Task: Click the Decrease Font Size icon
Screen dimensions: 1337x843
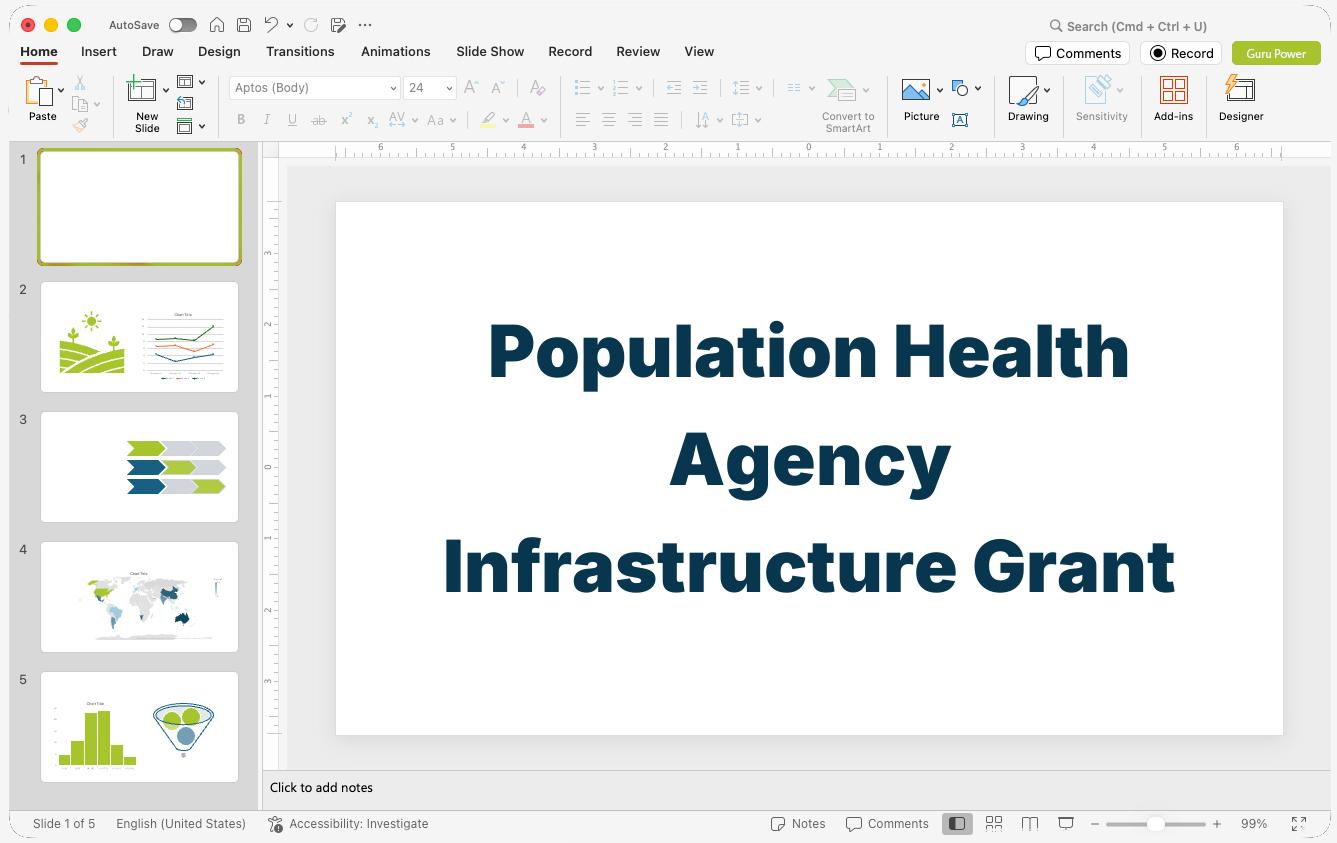Action: point(498,88)
